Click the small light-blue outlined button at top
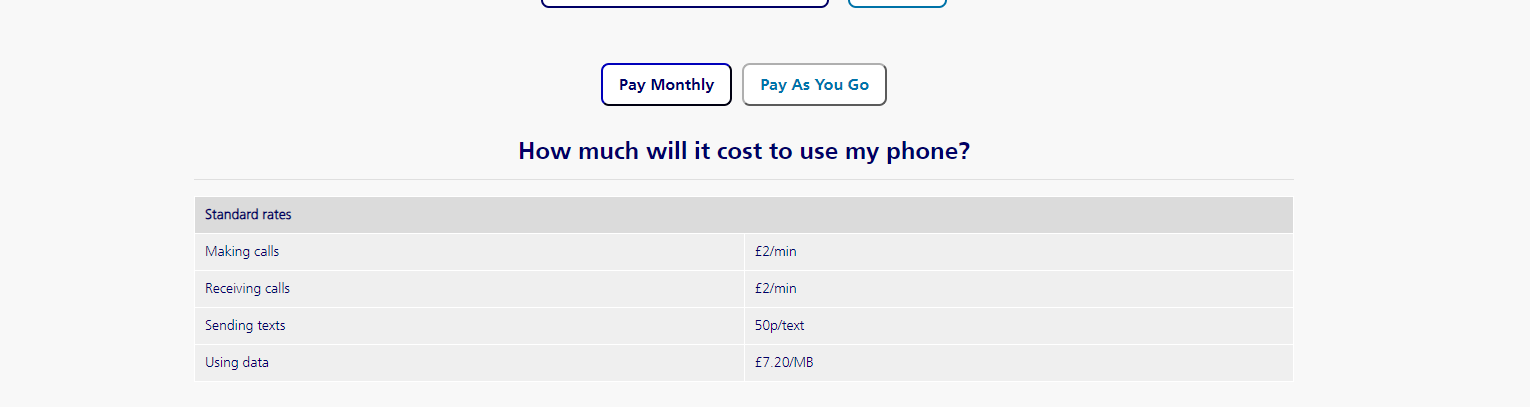This screenshot has width=1530, height=407. 897,3
